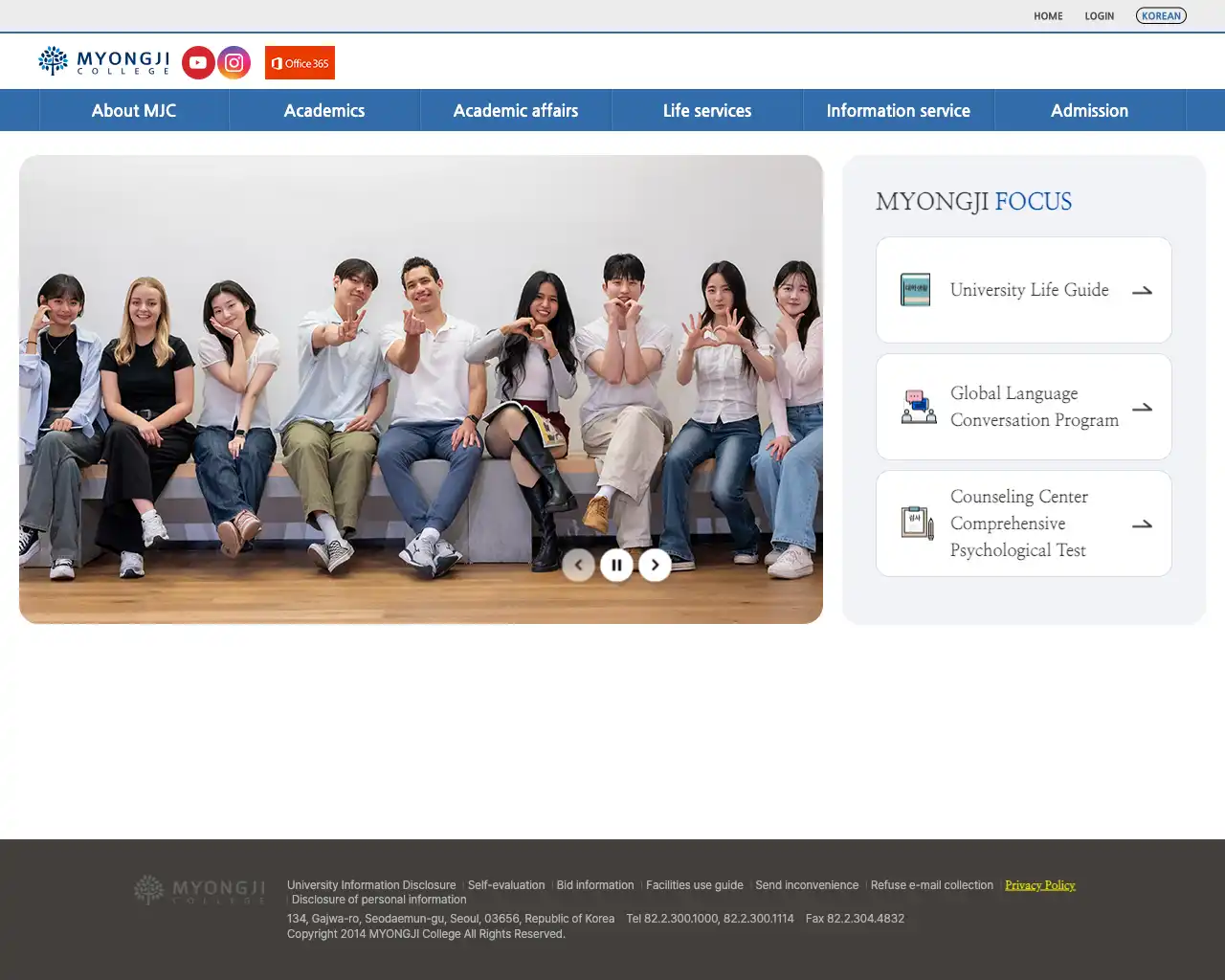
Task: Open Self-evaluation footer link
Action: 506,885
